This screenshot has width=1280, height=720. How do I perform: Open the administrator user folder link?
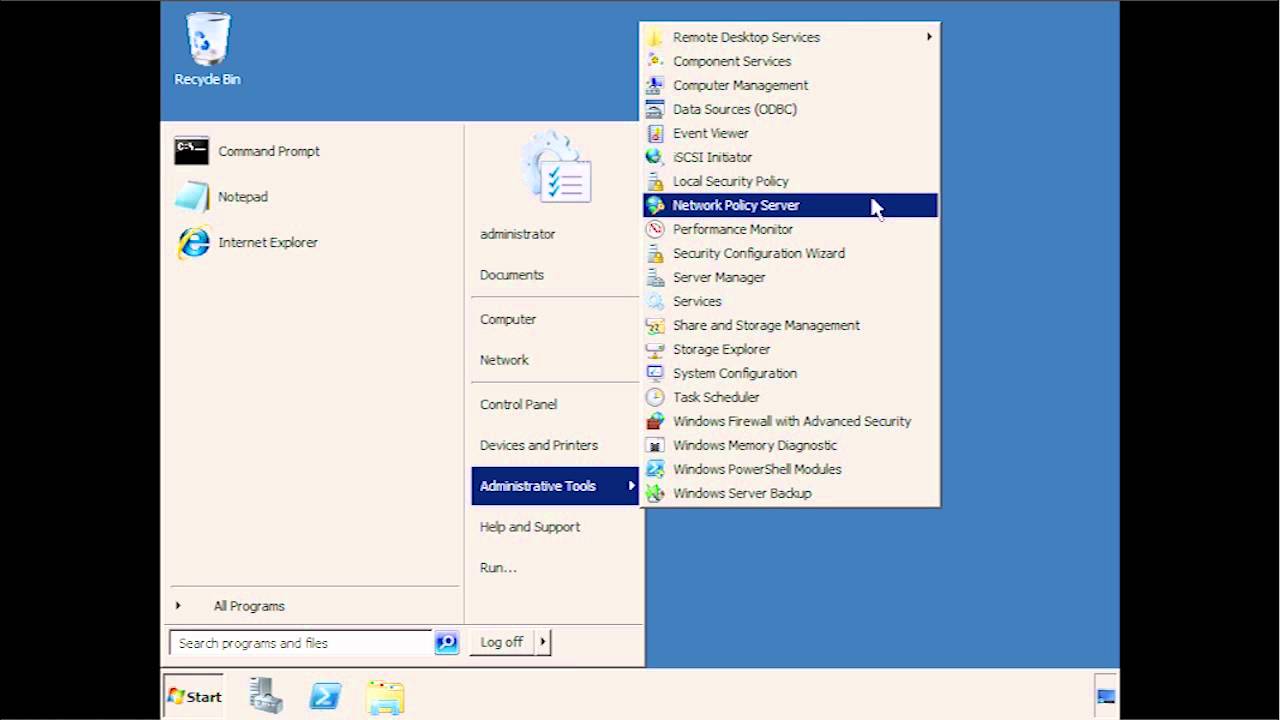click(x=517, y=234)
